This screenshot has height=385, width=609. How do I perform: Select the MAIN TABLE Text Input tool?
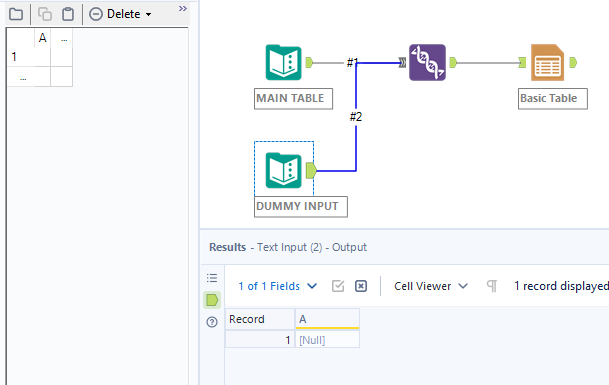[x=284, y=63]
